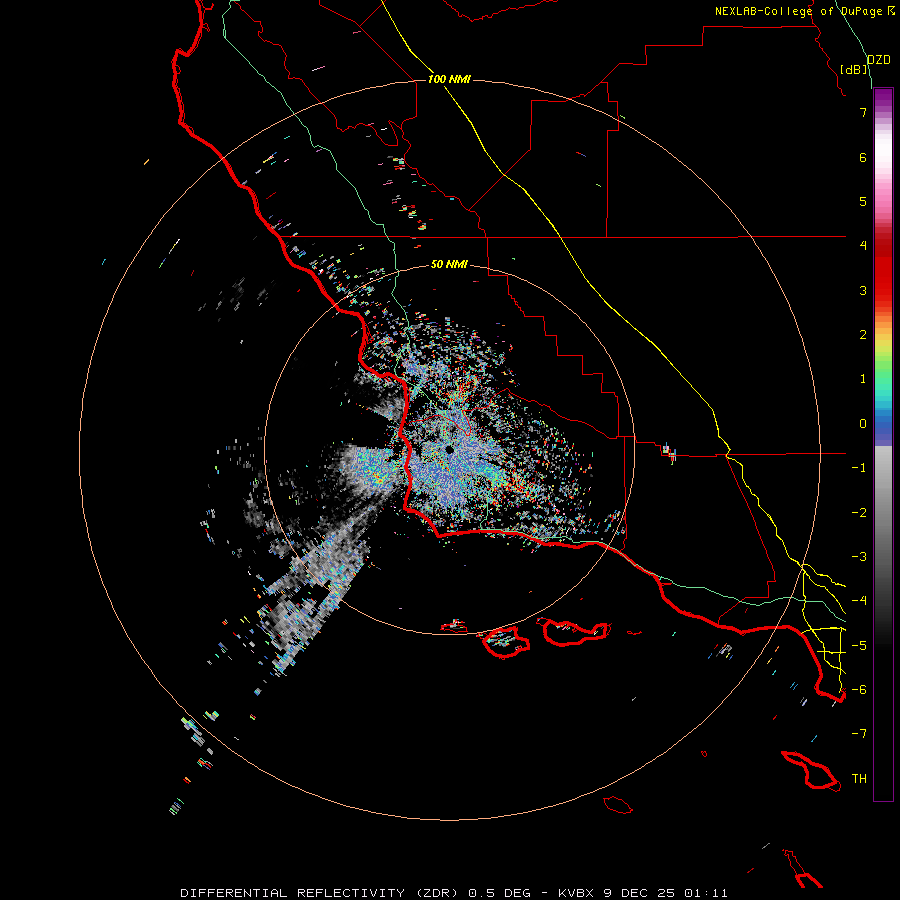Click the 4 dB value on the colorbar
Image resolution: width=900 pixels, height=900 pixels.
(x=863, y=246)
